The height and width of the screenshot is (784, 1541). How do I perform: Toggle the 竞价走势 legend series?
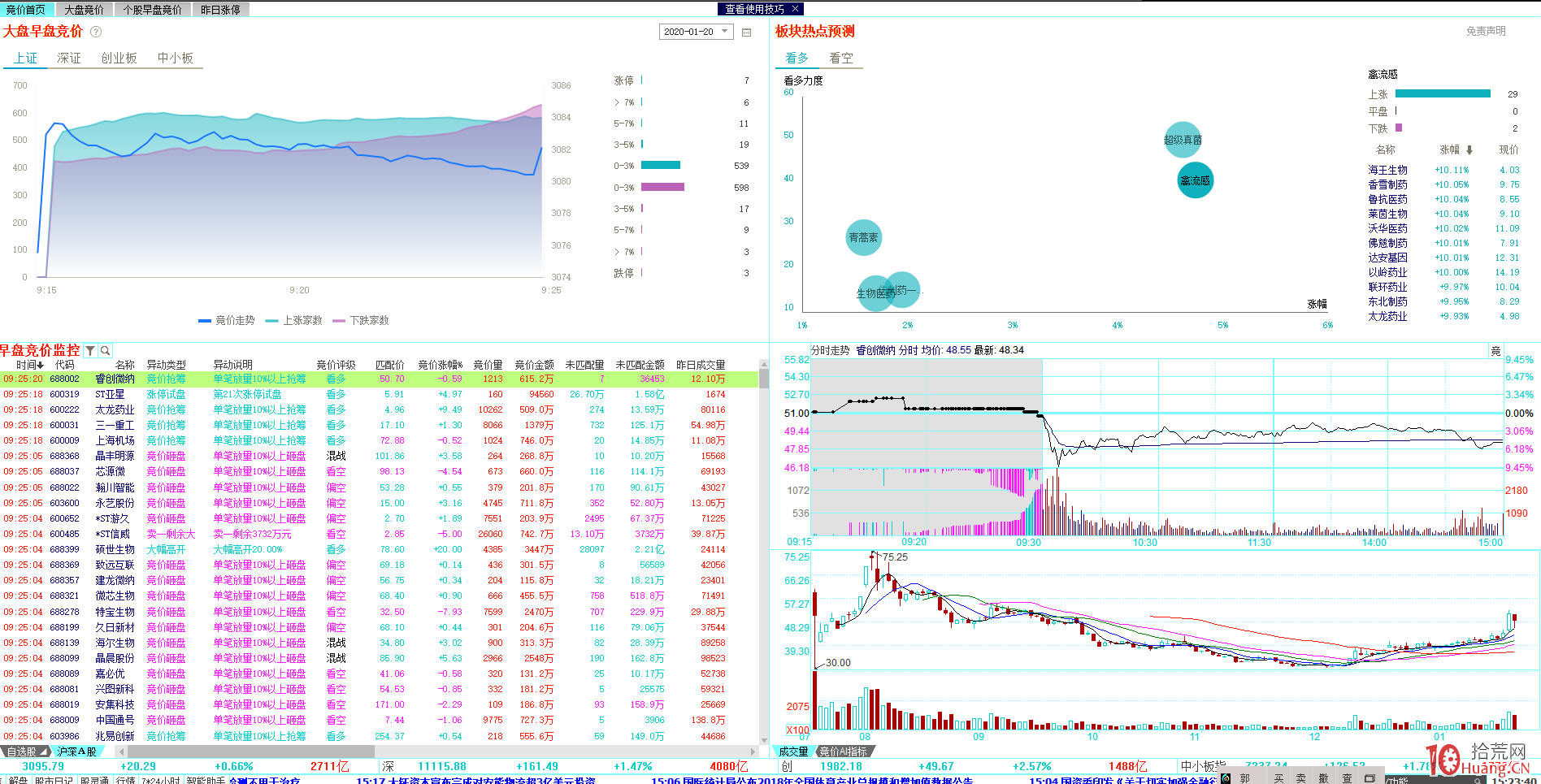tap(227, 321)
